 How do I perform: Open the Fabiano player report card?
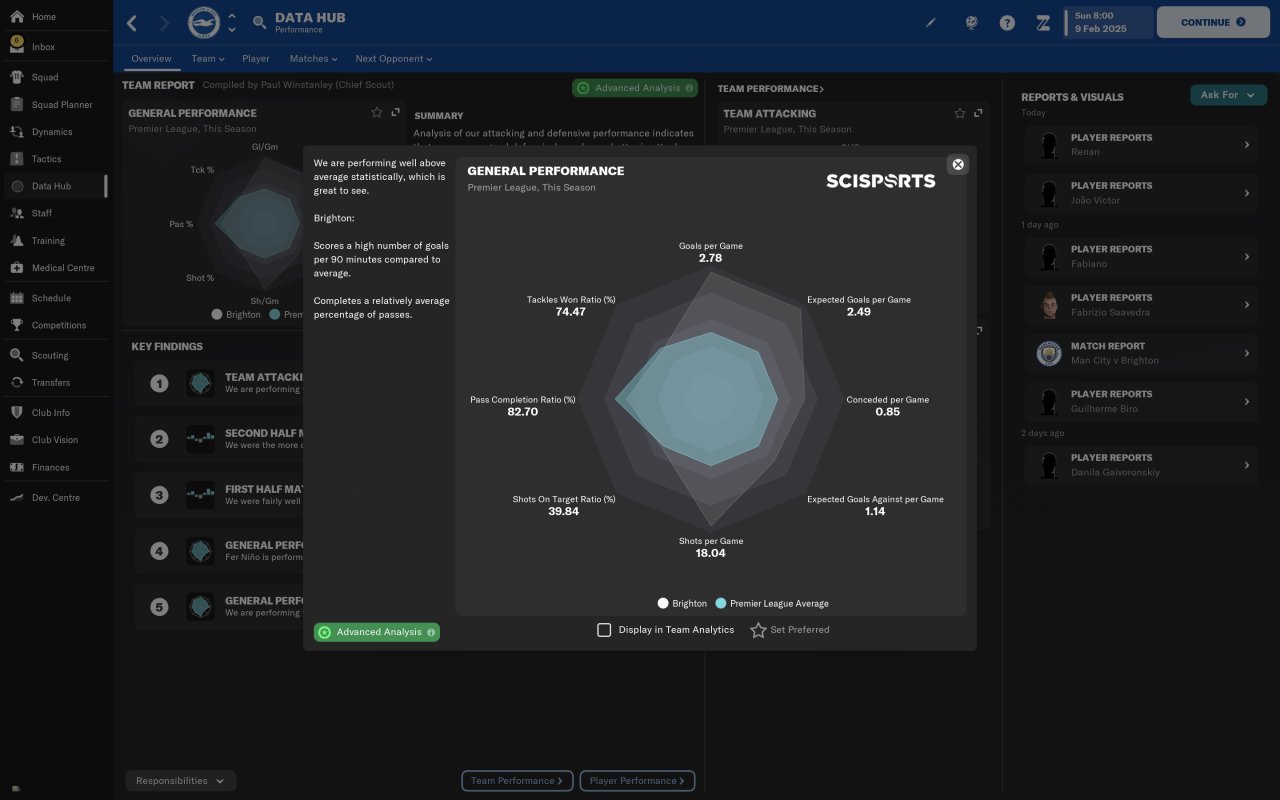click(1140, 257)
